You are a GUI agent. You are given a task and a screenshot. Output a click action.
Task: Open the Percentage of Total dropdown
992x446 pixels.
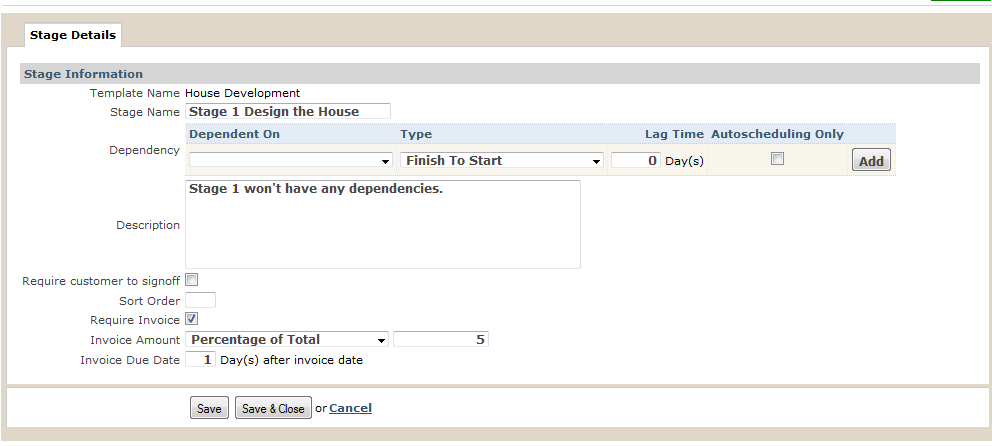pos(287,340)
